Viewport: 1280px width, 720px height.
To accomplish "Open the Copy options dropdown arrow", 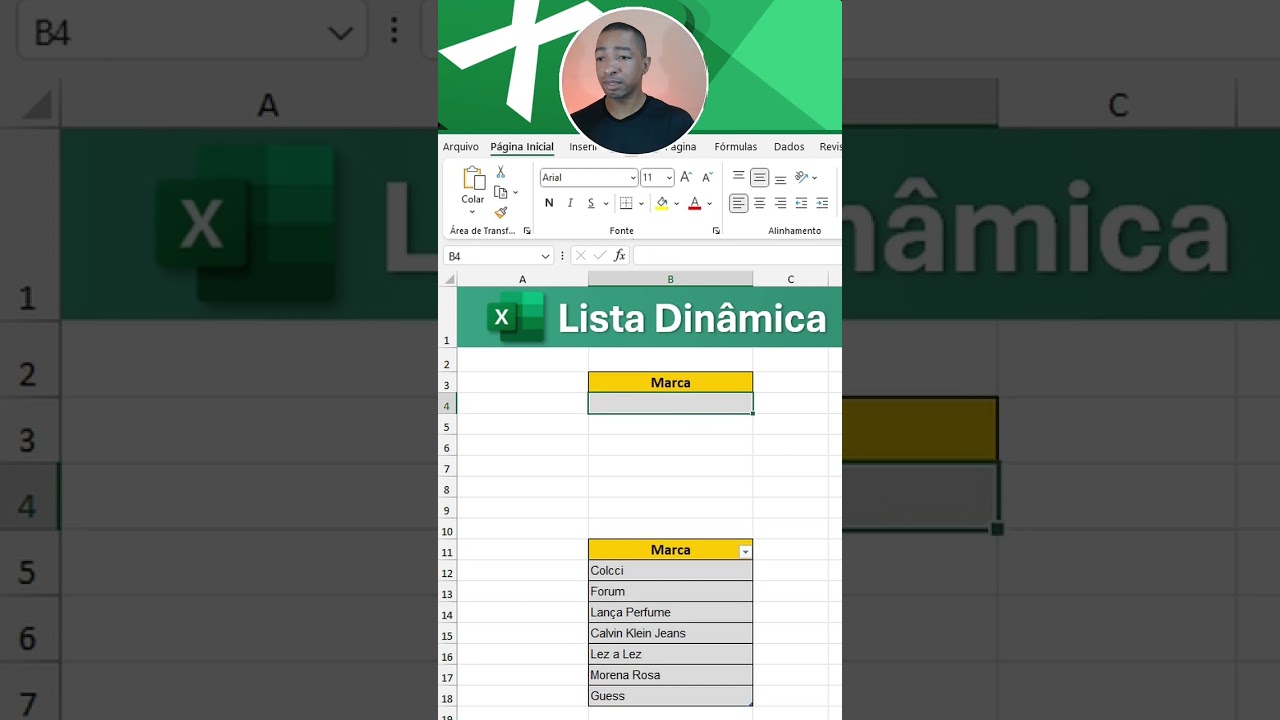I will [515, 192].
